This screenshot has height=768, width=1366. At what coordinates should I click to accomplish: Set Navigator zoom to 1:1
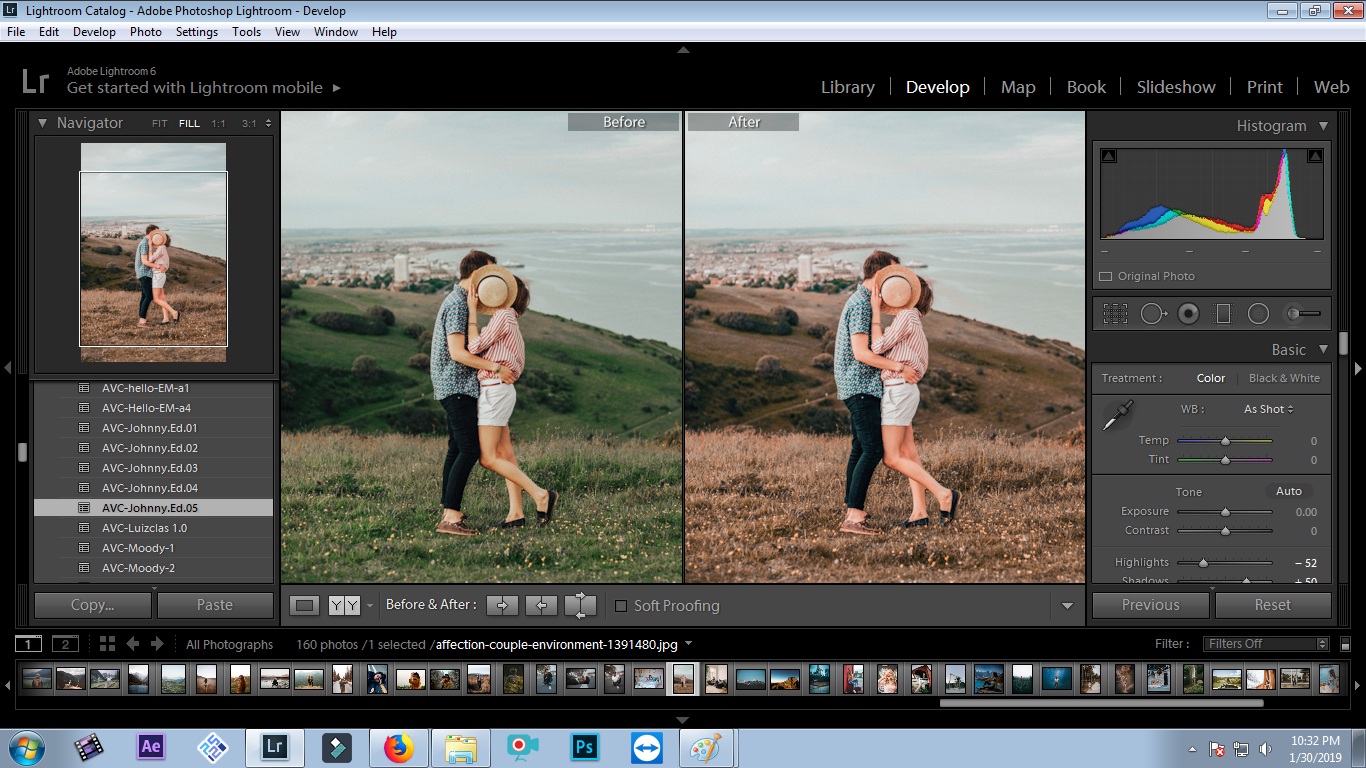tap(218, 124)
